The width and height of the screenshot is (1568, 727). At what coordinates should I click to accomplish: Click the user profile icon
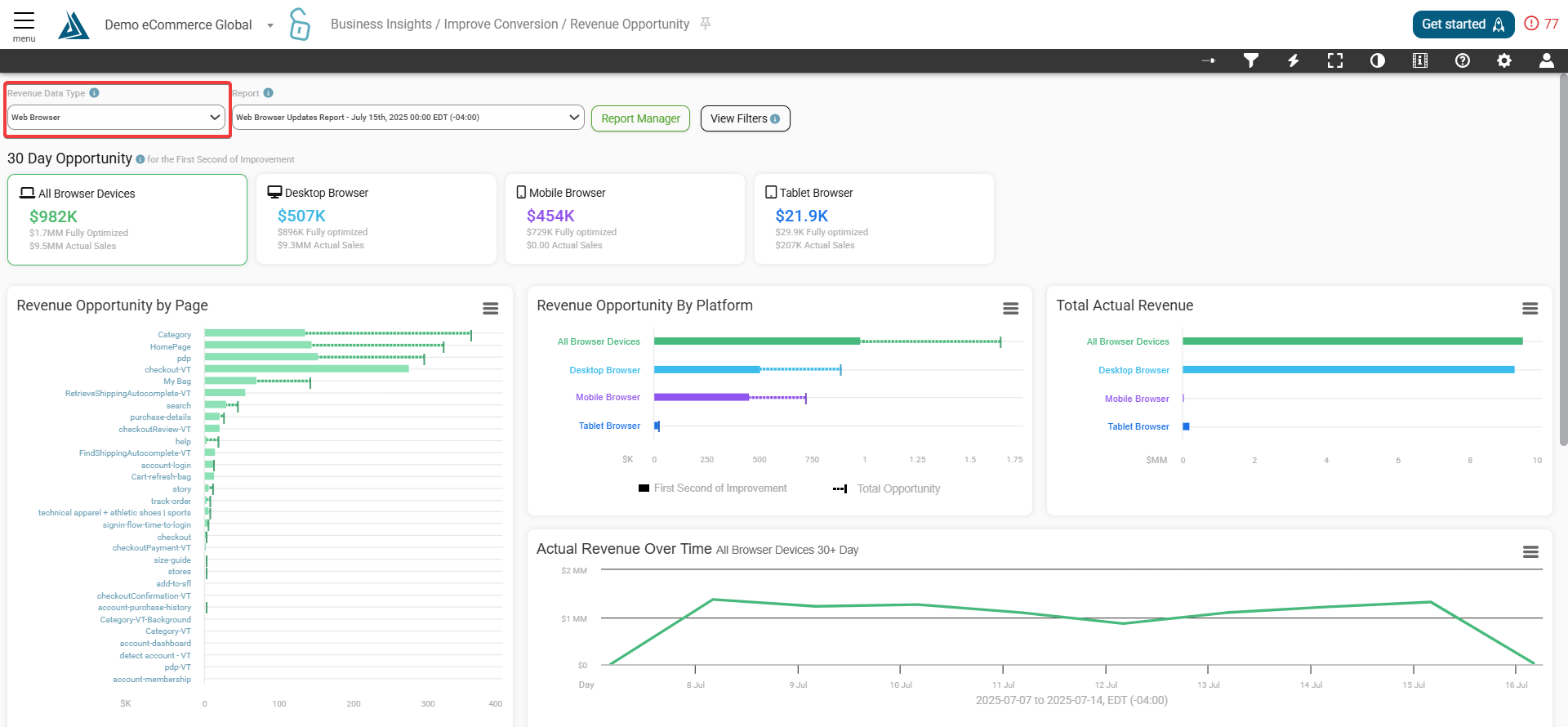(x=1546, y=60)
